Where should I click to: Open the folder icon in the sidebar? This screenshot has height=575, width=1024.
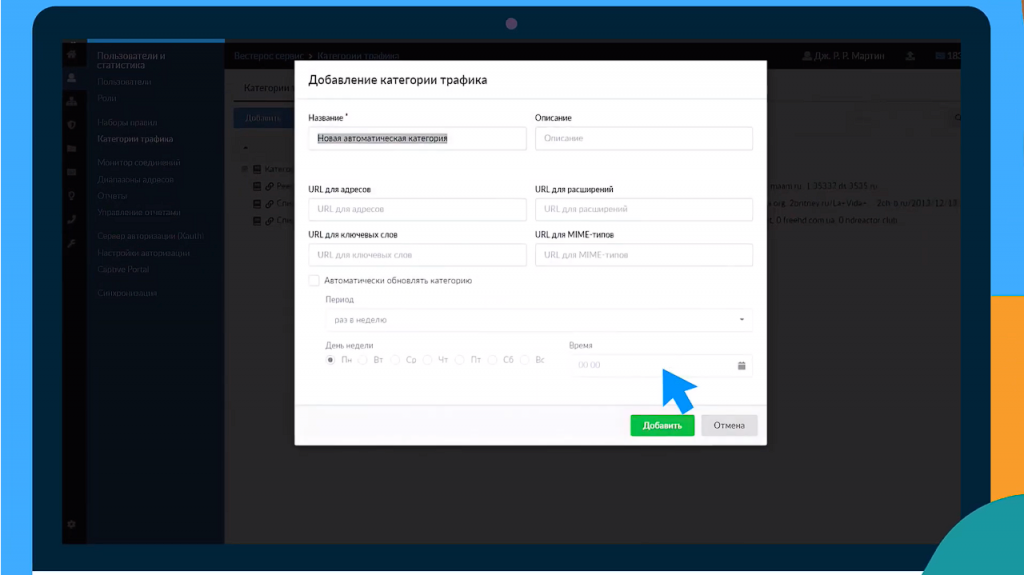72,148
